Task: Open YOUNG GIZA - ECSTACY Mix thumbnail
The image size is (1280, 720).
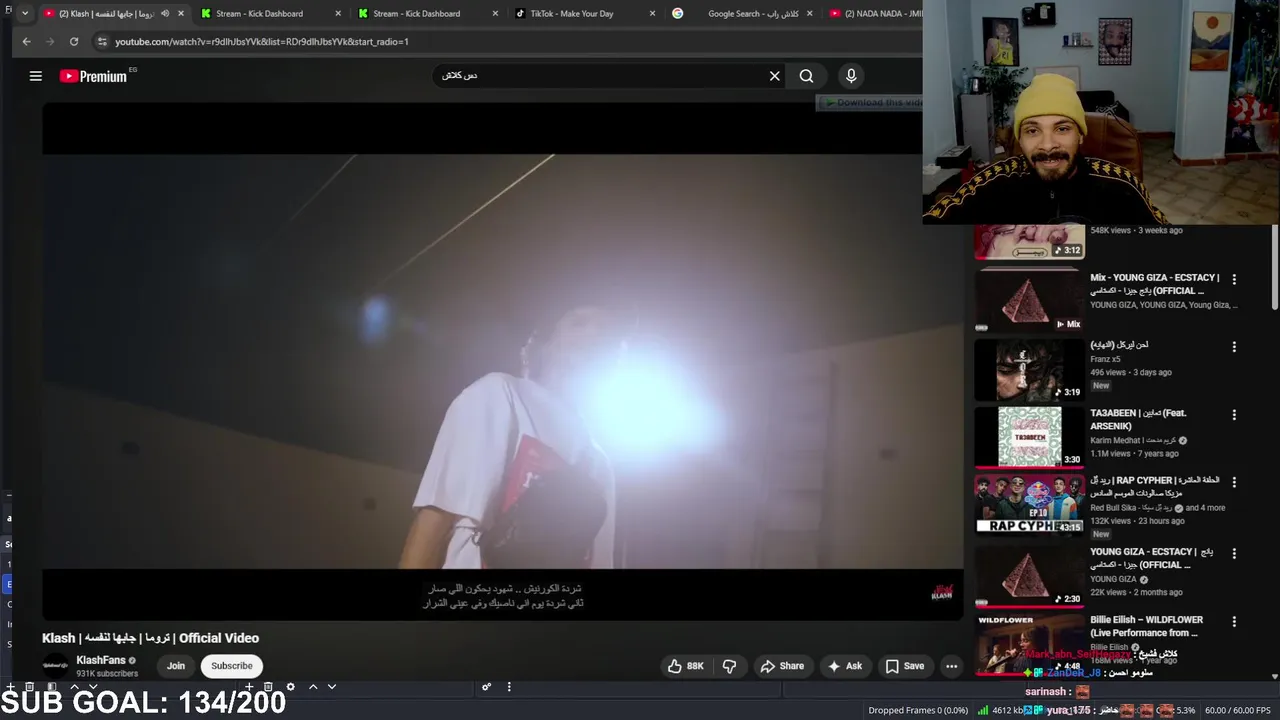Action: 1029,302
